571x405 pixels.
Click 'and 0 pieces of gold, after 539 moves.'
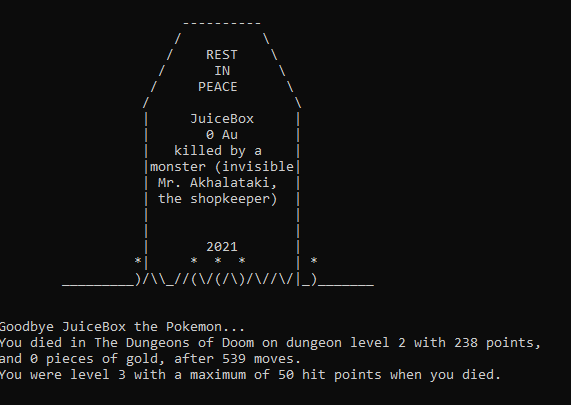click(x=150, y=359)
